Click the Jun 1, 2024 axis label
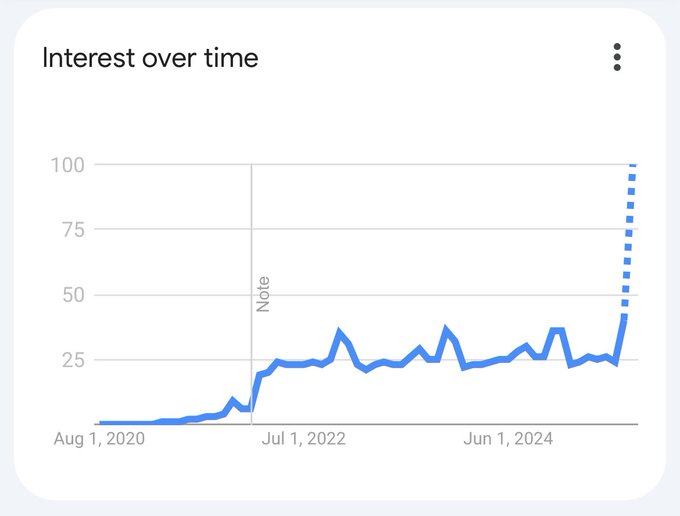 (508, 439)
